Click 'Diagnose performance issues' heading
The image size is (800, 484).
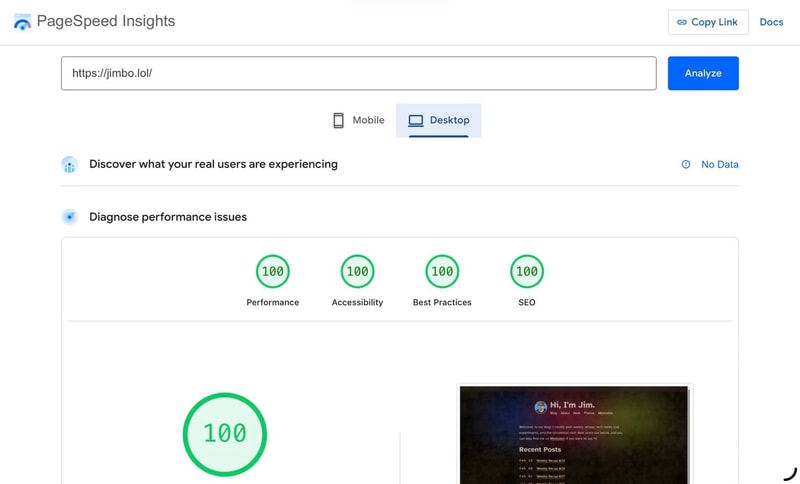(168, 217)
